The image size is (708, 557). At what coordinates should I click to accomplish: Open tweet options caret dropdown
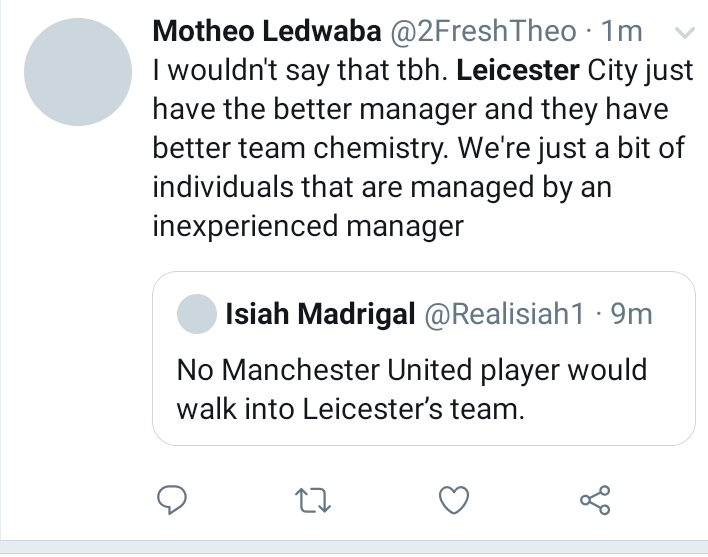(x=685, y=33)
